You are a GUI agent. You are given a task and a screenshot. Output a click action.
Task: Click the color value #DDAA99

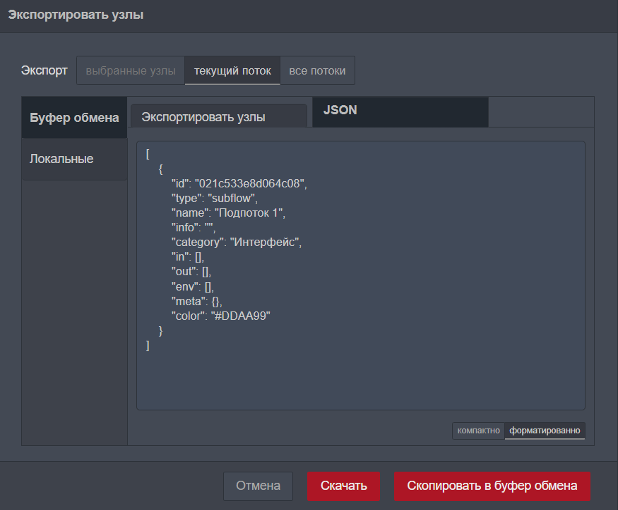(x=241, y=316)
